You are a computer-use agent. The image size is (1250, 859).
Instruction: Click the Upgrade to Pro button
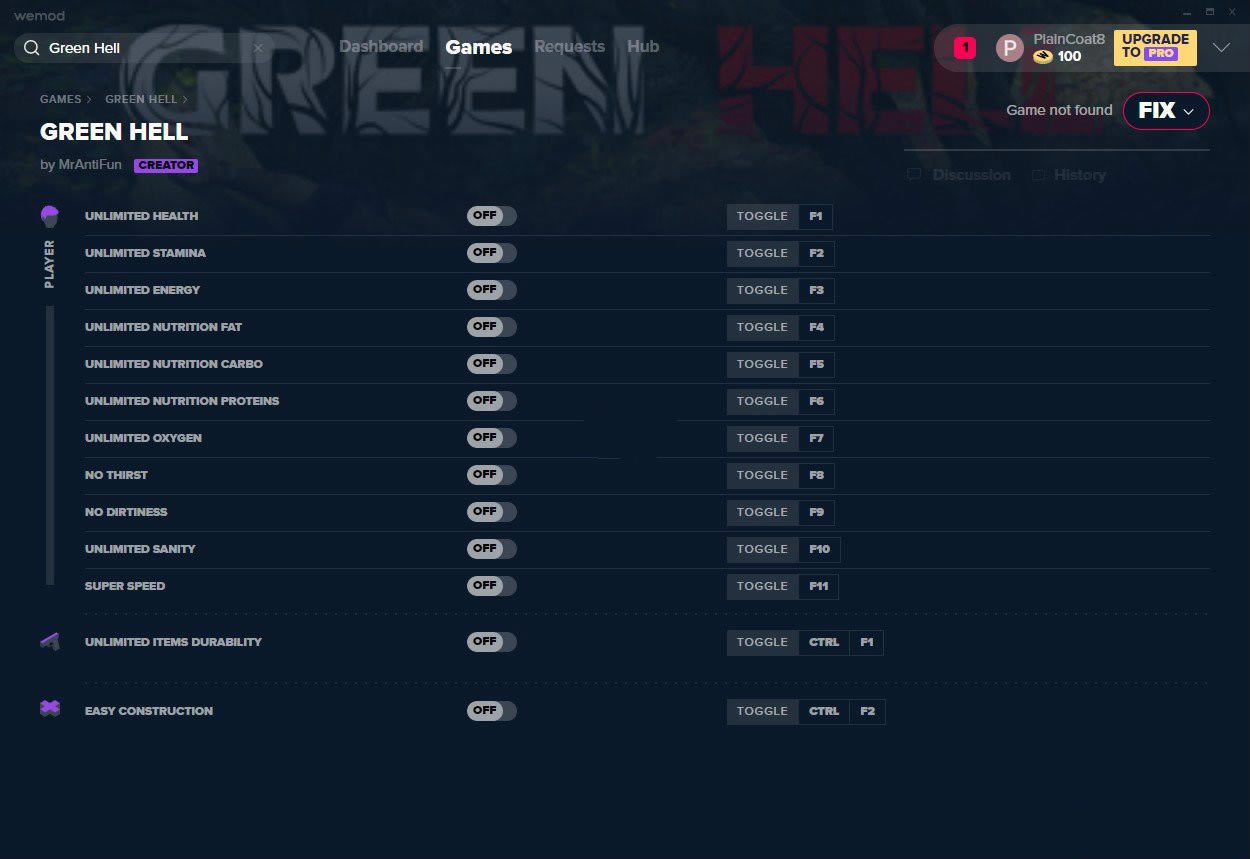pyautogui.click(x=1155, y=47)
